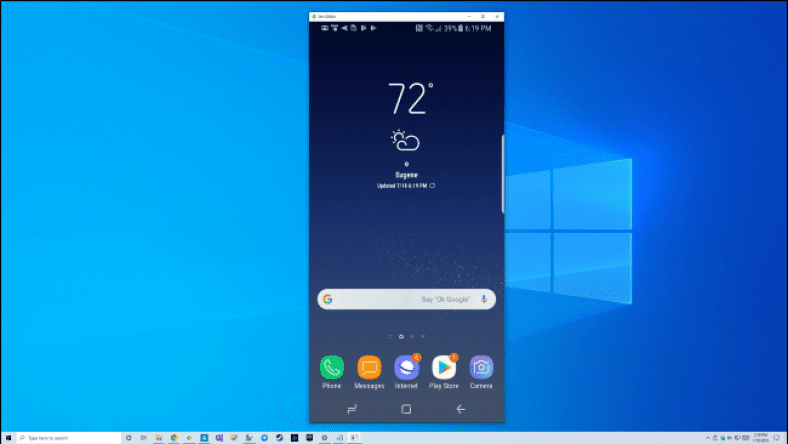Refresh the weather update timestamp

(432, 186)
